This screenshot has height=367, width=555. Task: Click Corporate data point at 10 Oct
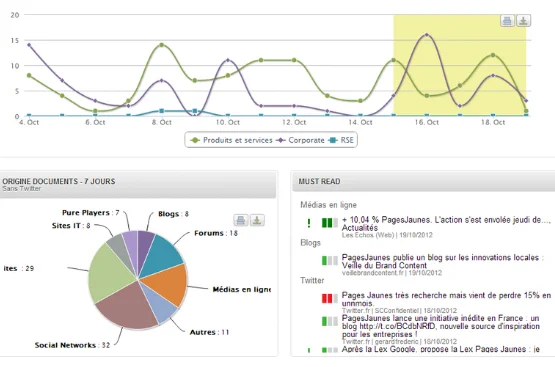[228, 60]
